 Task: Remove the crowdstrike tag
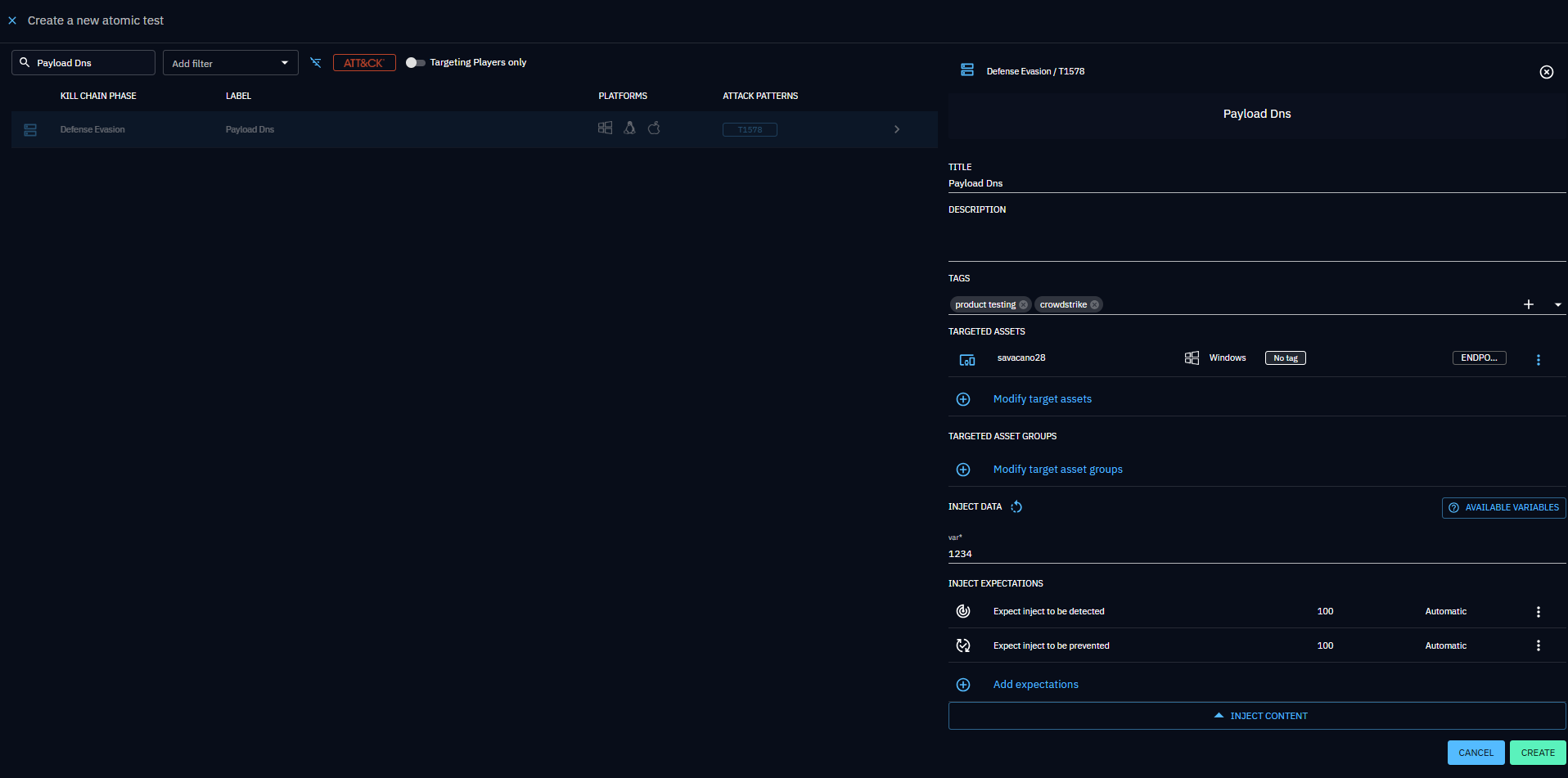pos(1094,305)
